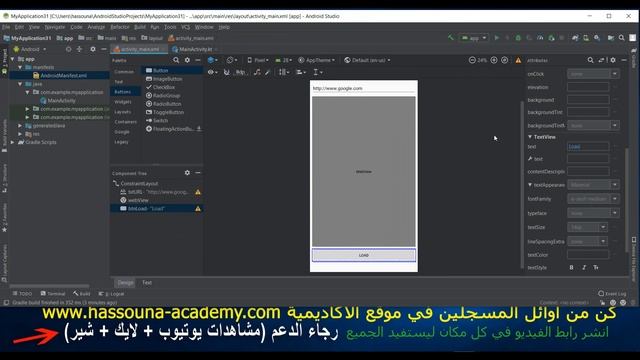Toggle view all attributes arrows icon

coord(601,60)
